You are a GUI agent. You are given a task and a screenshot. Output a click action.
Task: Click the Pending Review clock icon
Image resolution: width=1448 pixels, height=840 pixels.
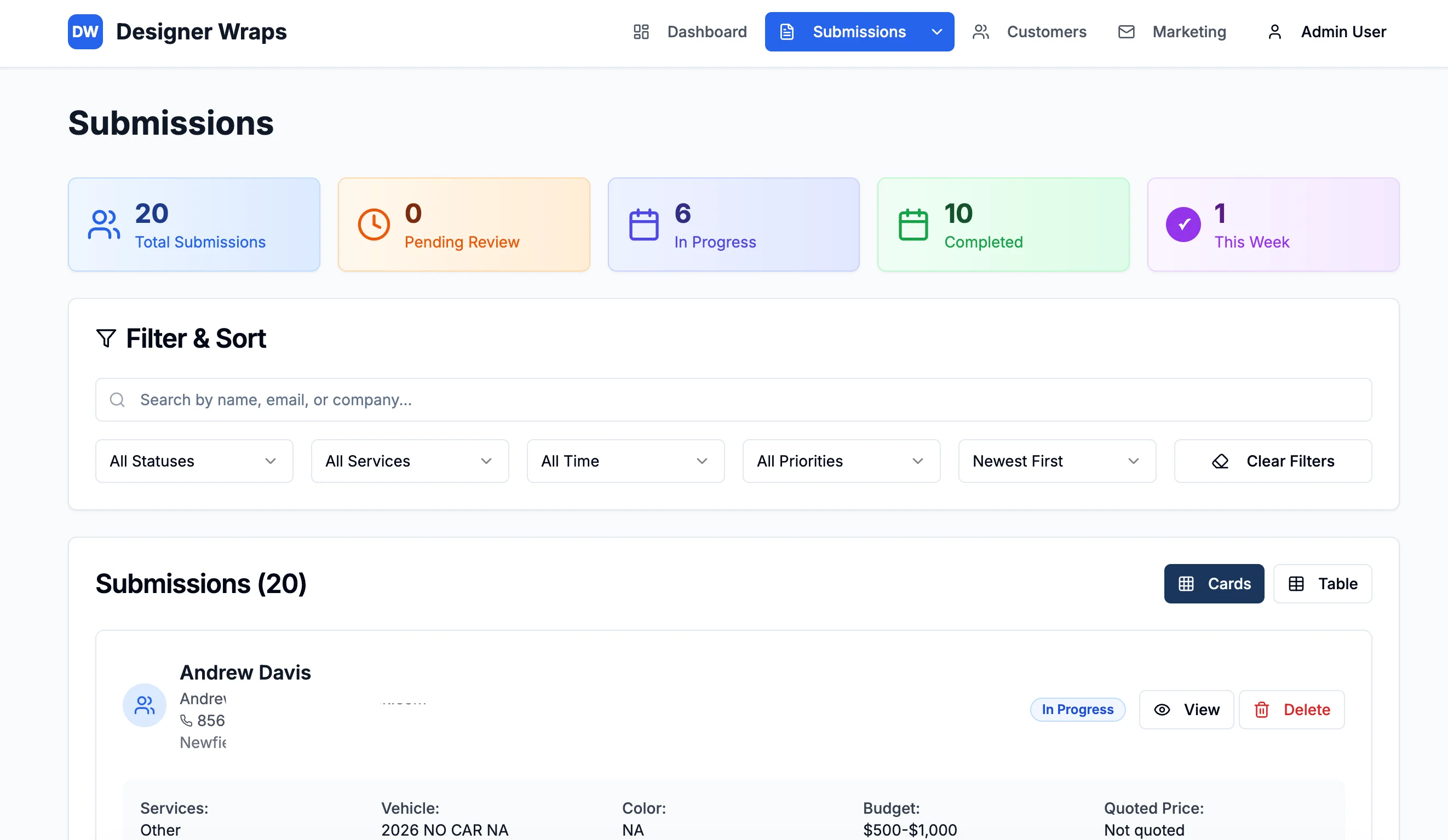click(374, 225)
